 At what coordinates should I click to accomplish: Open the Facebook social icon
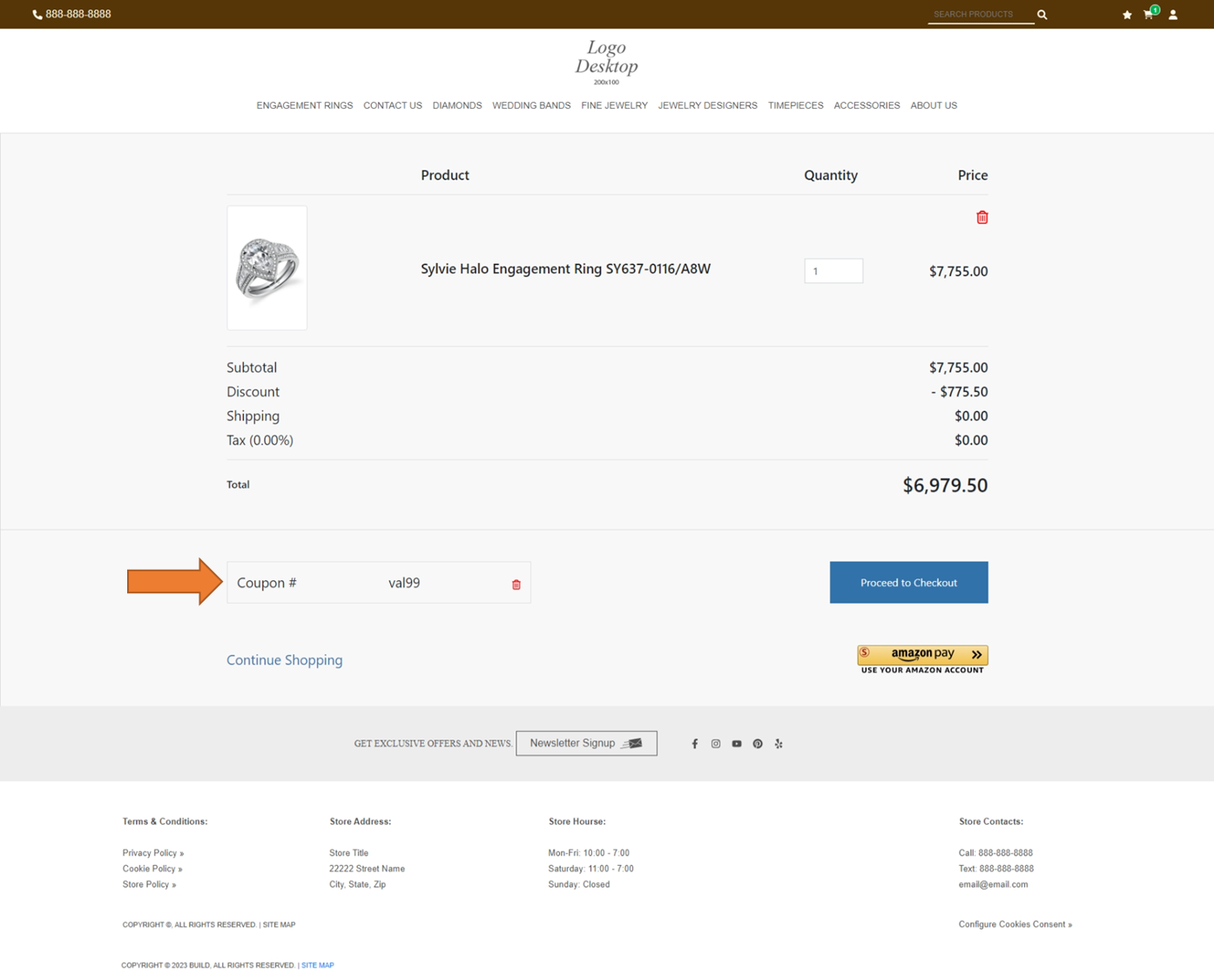pyautogui.click(x=694, y=744)
